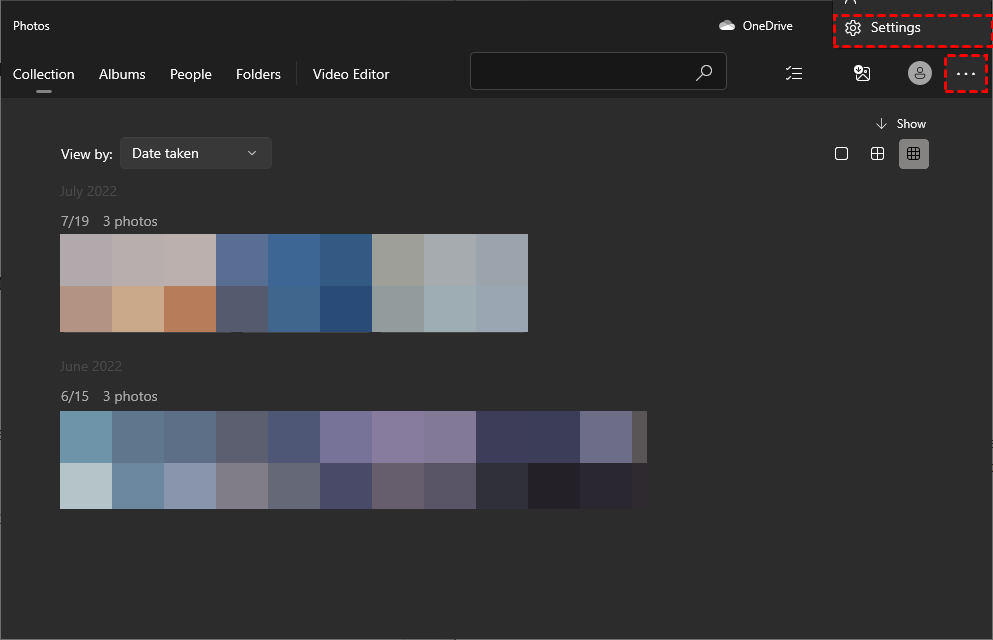Viewport: 993px width, 640px height.
Task: Open the Import photos icon
Action: click(862, 73)
